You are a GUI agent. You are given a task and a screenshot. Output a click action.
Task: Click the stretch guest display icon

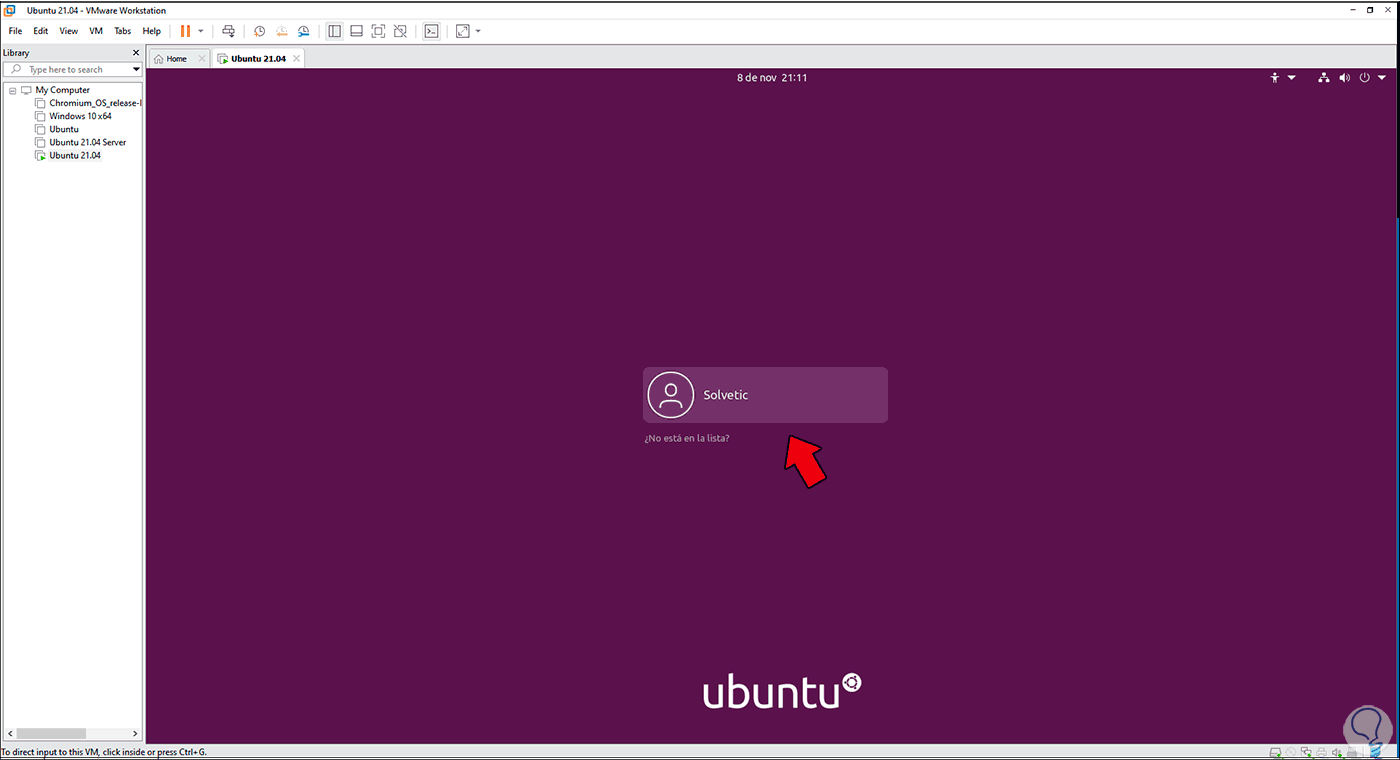click(462, 31)
